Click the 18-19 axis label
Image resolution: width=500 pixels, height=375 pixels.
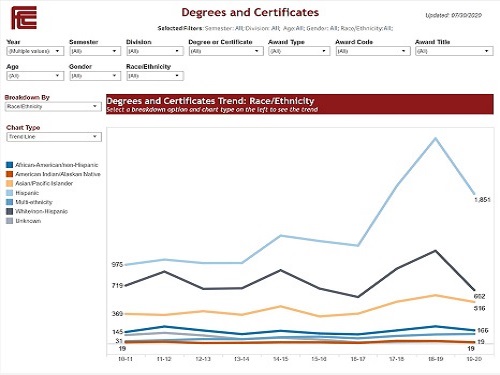tap(435, 359)
